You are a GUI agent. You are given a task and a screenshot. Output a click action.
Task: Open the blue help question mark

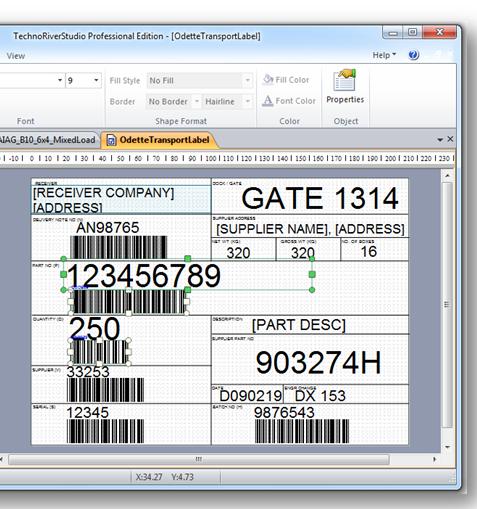413,55
